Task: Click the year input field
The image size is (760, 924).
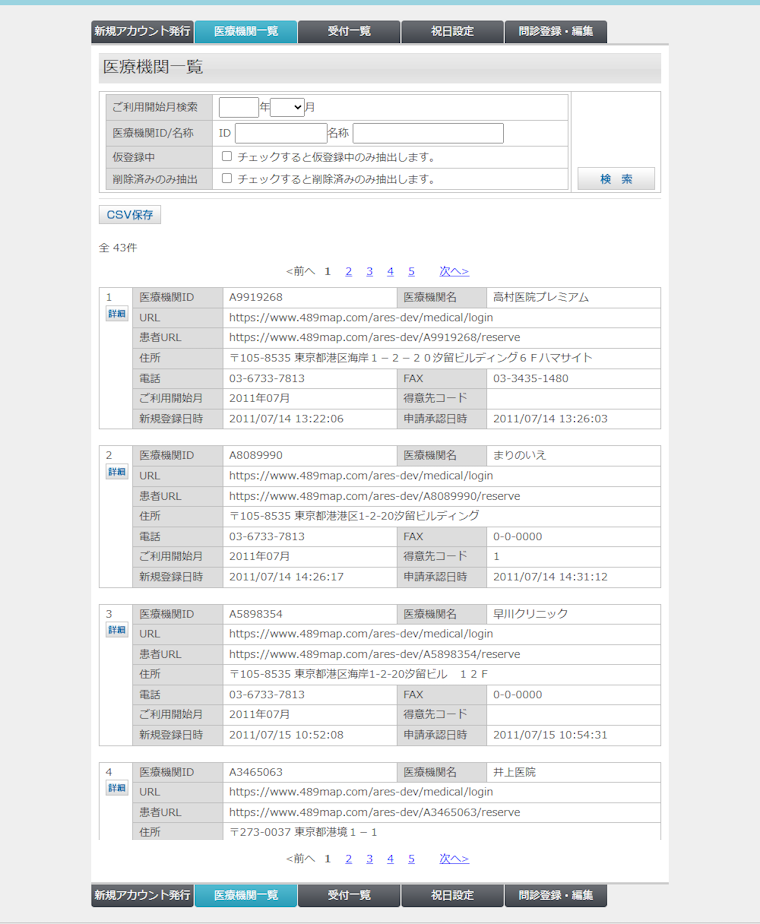Action: 238,107
